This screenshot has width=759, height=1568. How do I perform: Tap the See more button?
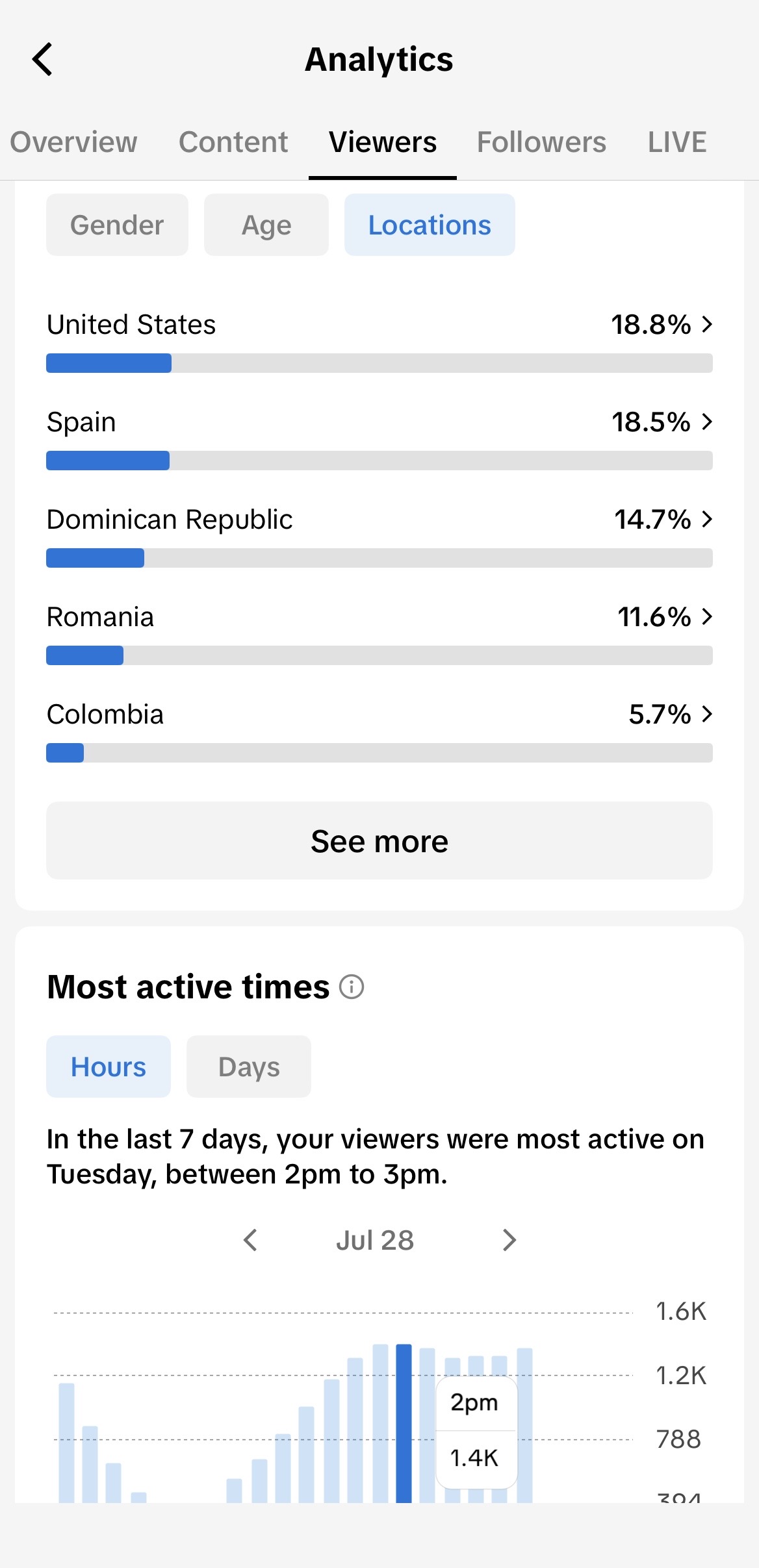pos(379,841)
